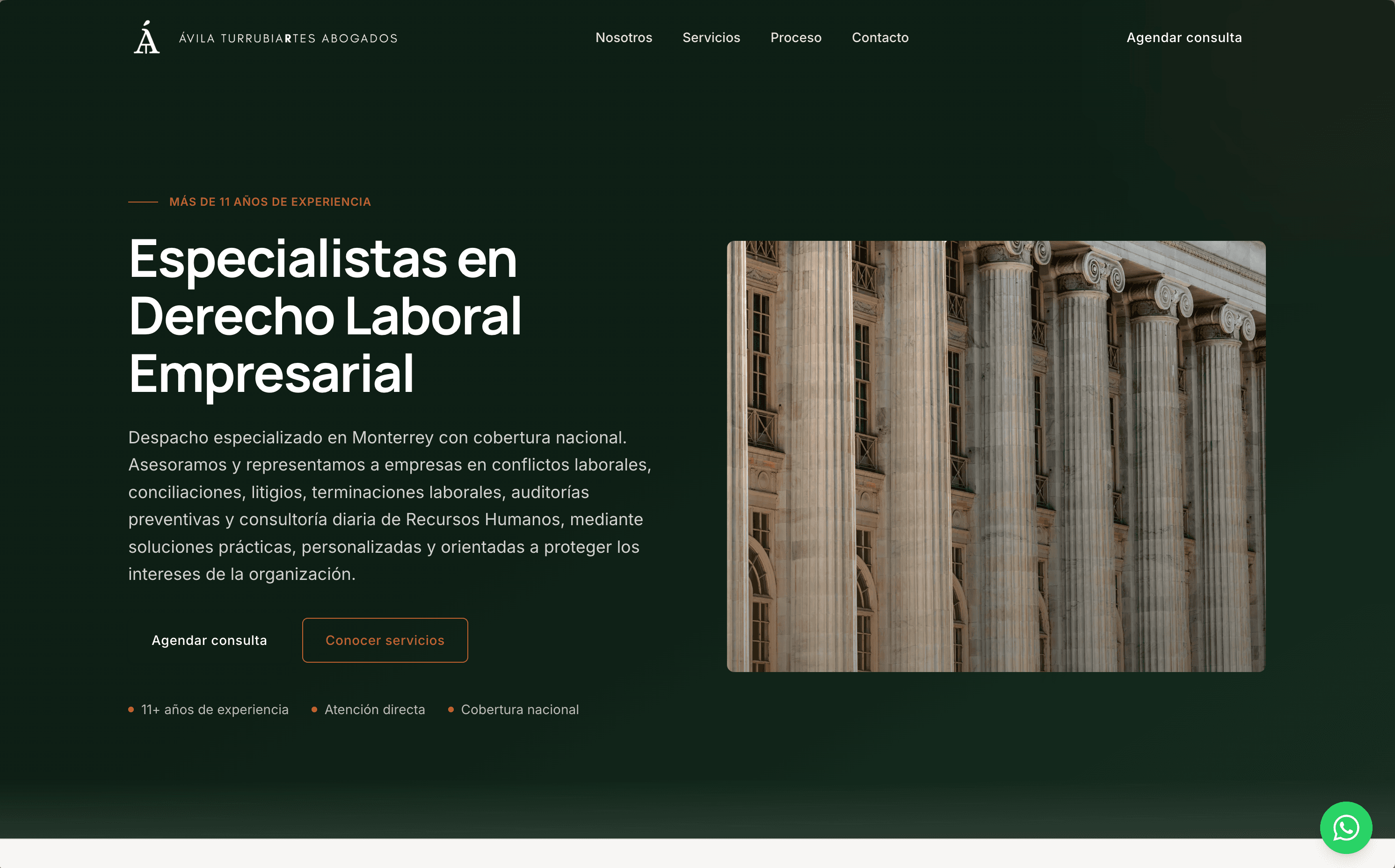Click the '11+ años de experiencia' bullet text
1395x868 pixels.
click(x=215, y=709)
